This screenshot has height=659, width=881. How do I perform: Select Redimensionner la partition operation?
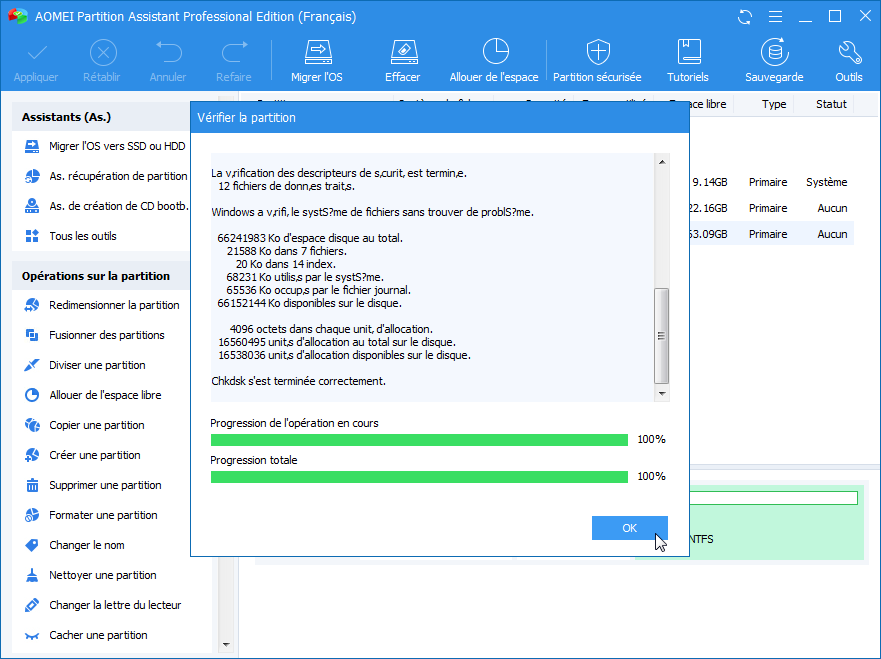point(102,305)
